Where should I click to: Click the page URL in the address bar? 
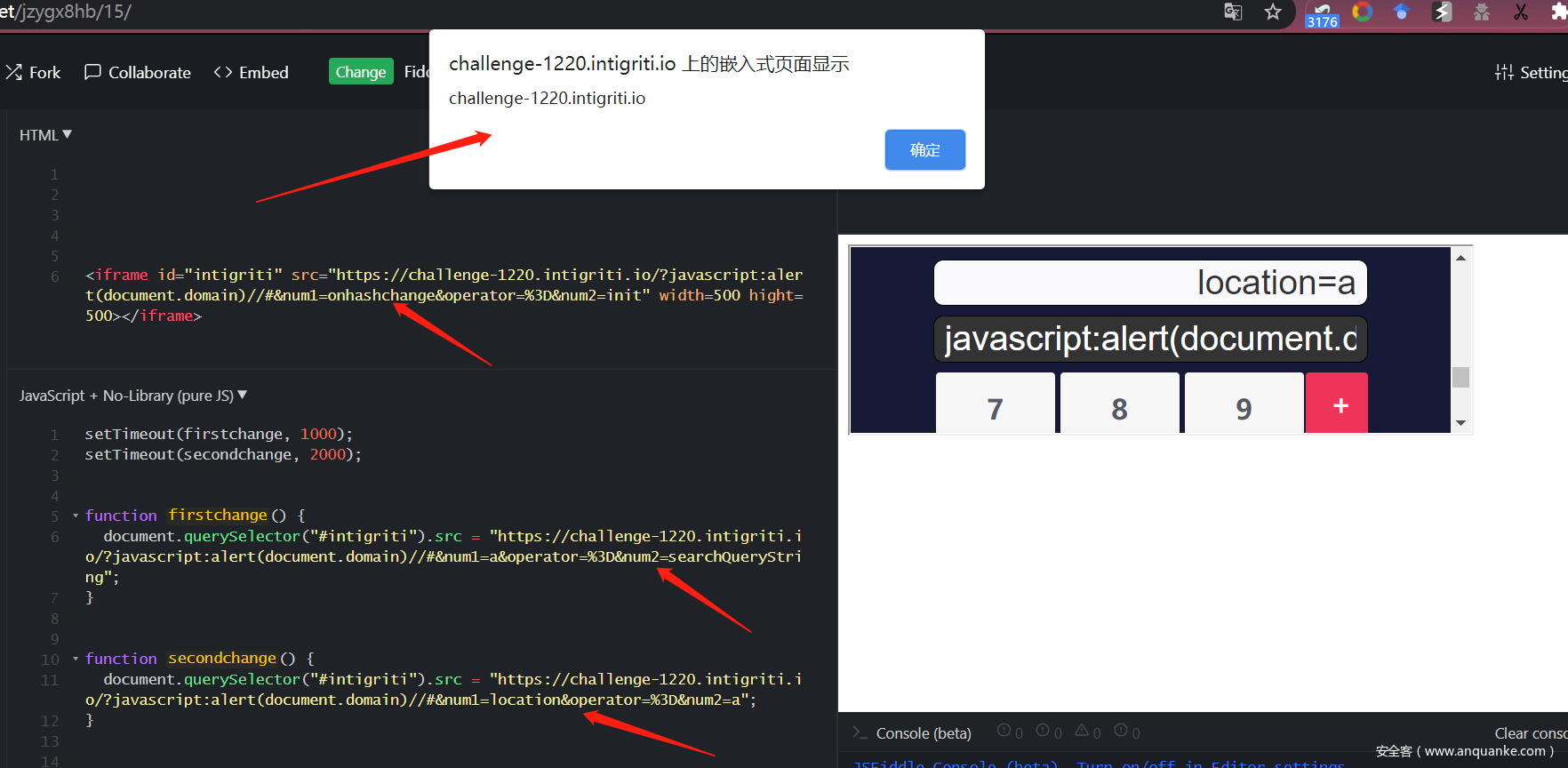tap(66, 12)
